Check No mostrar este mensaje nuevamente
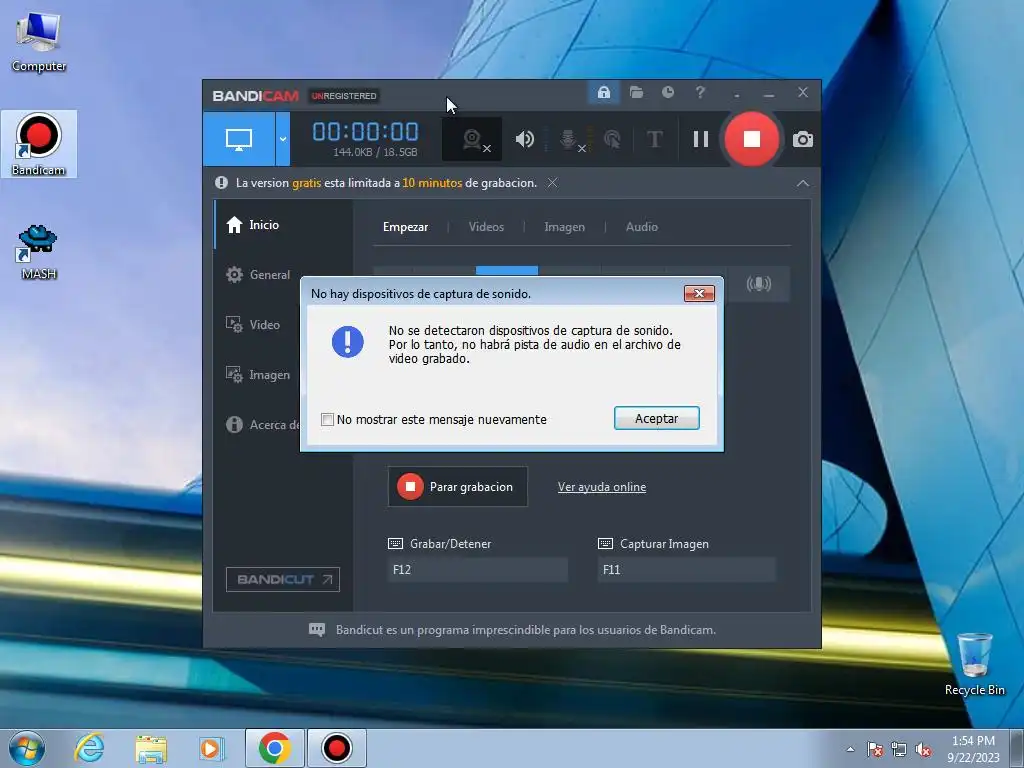The width and height of the screenshot is (1024, 768). click(x=327, y=419)
